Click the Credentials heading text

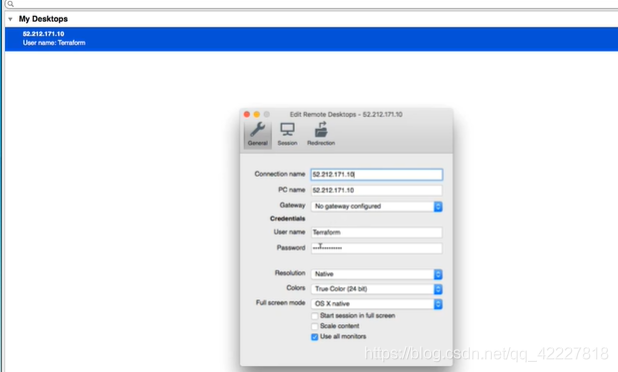click(287, 218)
